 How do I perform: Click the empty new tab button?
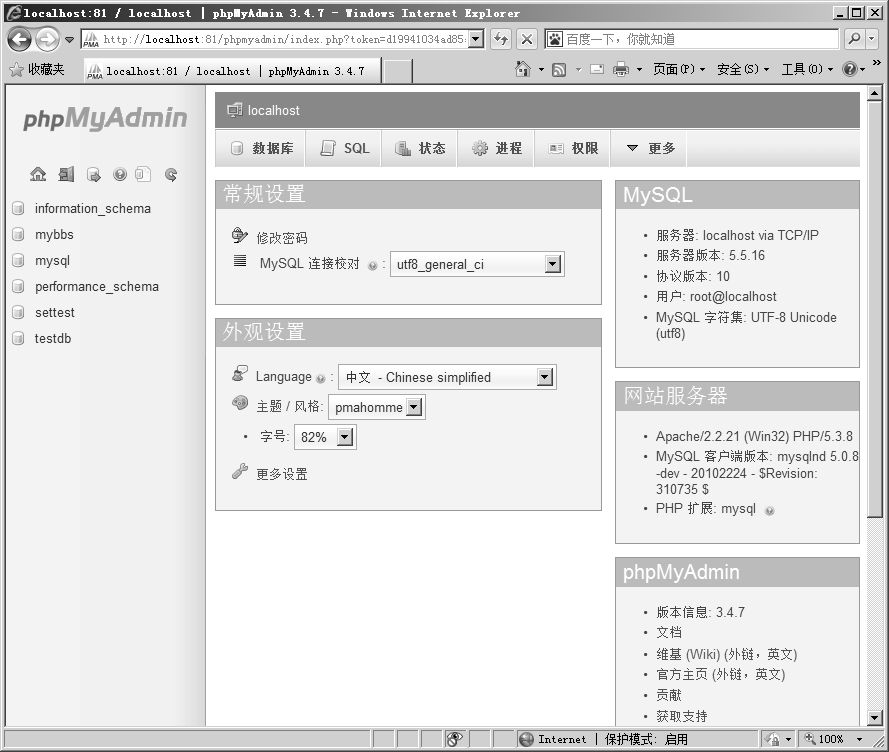(x=398, y=71)
